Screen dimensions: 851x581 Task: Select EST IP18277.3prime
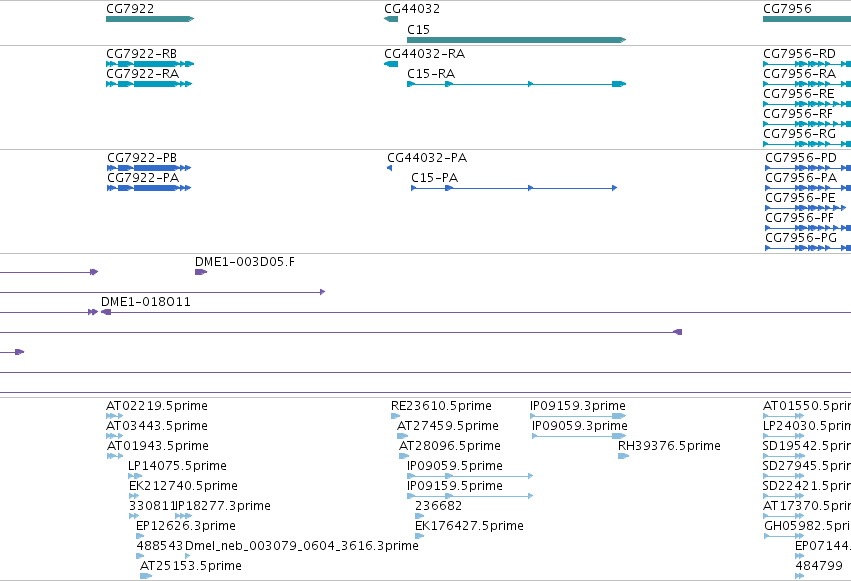click(224, 506)
